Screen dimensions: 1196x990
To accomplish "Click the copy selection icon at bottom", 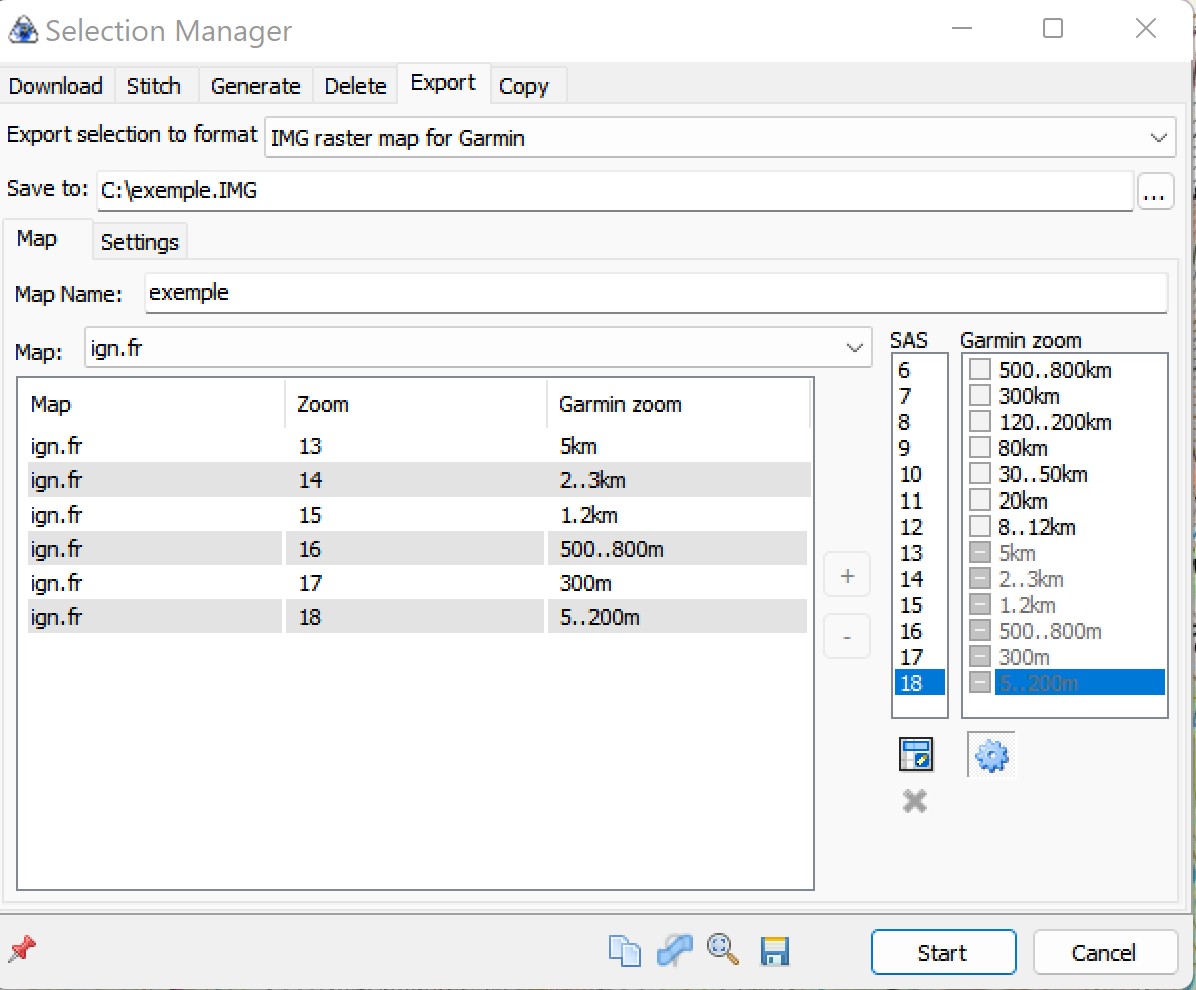I will pyautogui.click(x=625, y=951).
